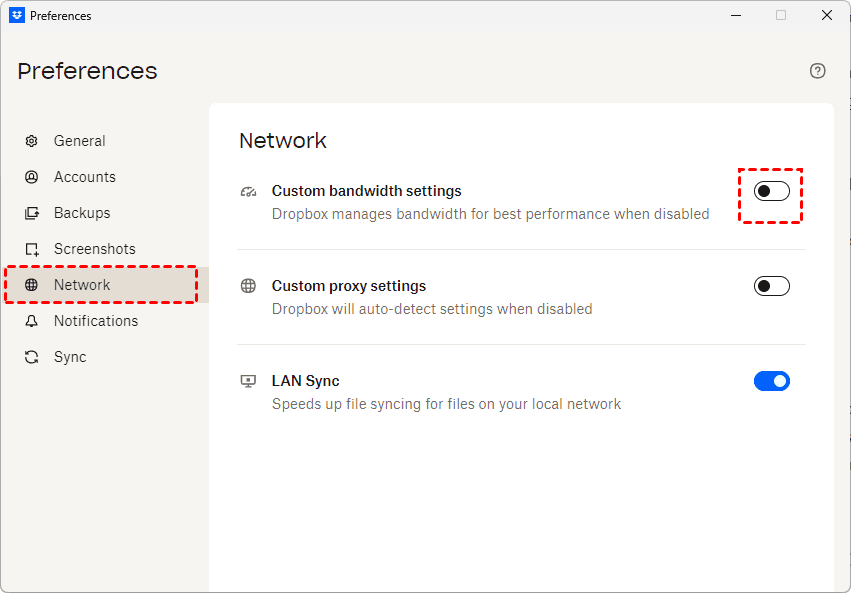Click the Backups icon in sidebar

coord(32,213)
